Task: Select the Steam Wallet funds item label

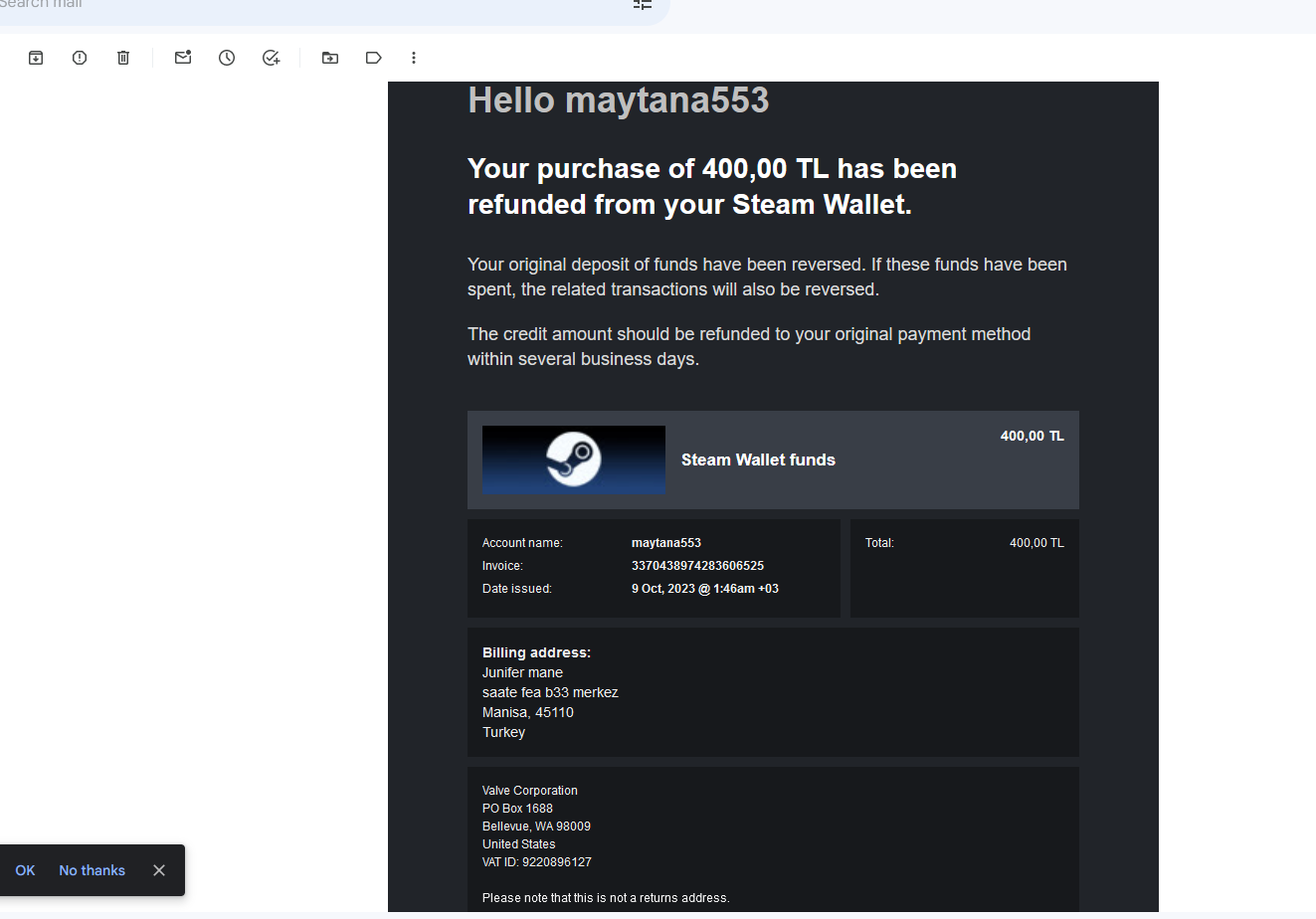Action: point(758,459)
